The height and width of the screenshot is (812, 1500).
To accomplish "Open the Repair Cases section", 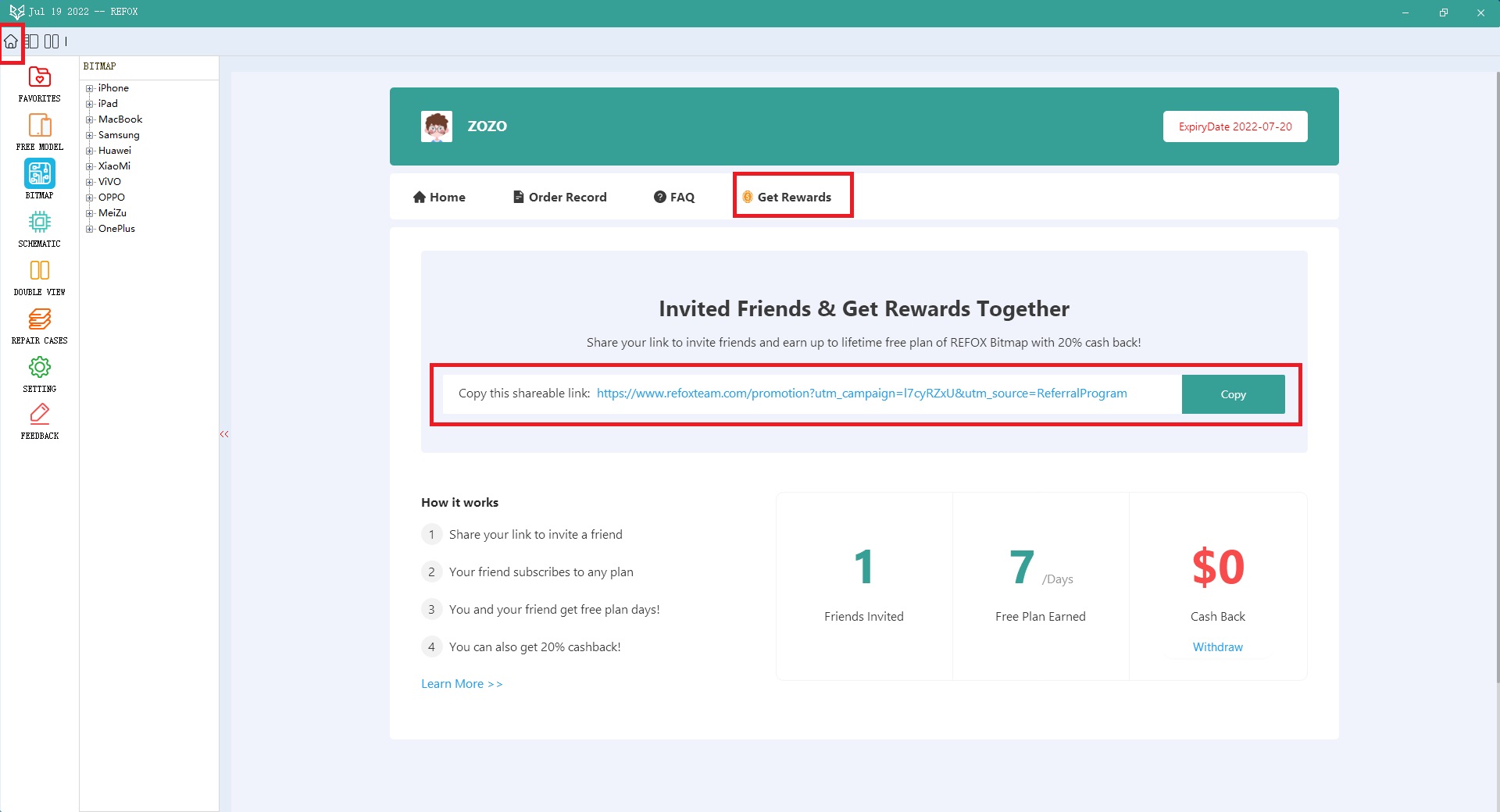I will click(40, 326).
